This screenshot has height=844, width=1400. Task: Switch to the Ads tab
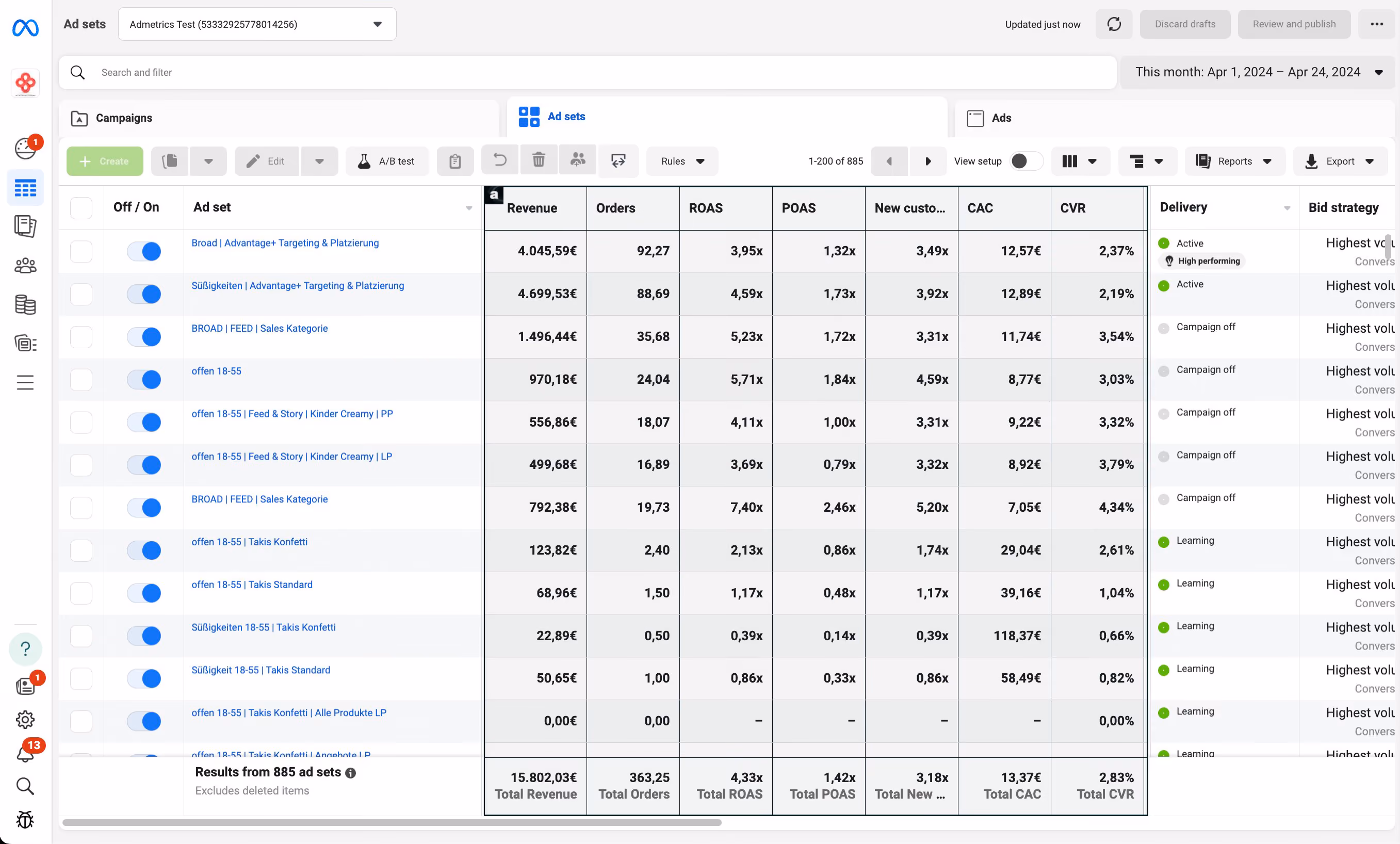(x=1175, y=118)
